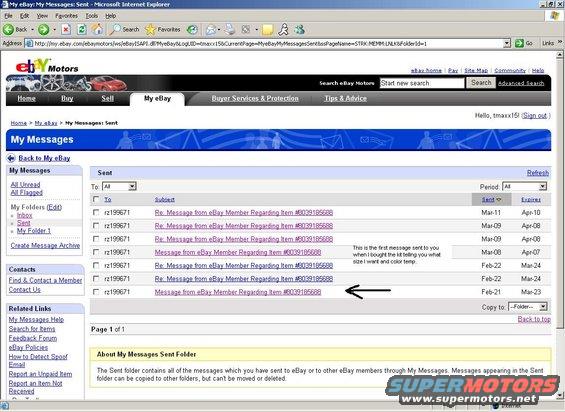Open the Favorites menu
The image size is (565, 412).
[x=66, y=16]
